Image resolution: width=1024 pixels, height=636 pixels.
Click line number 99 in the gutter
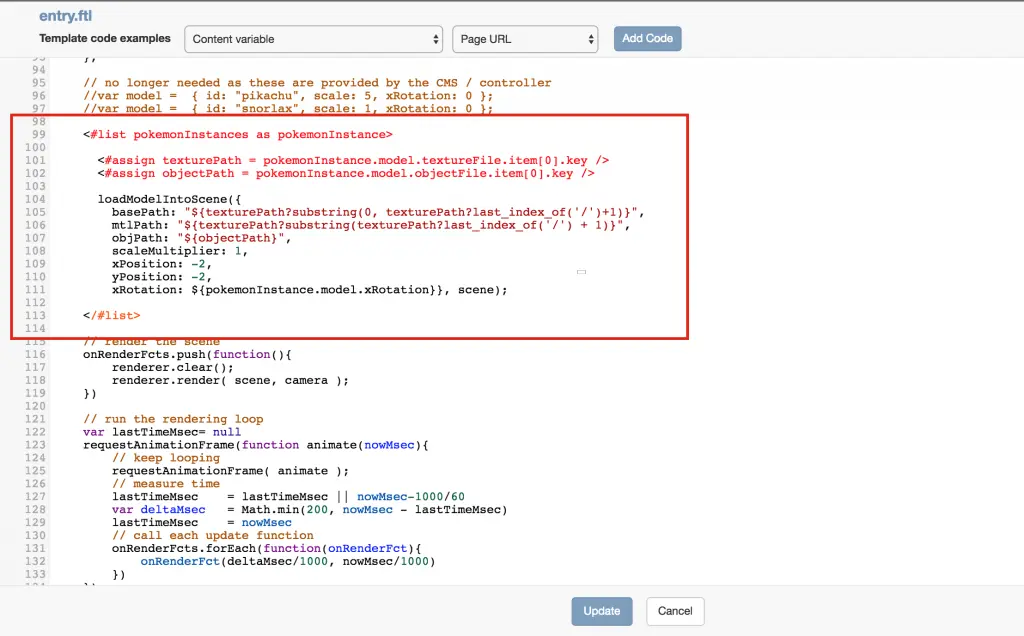click(39, 134)
